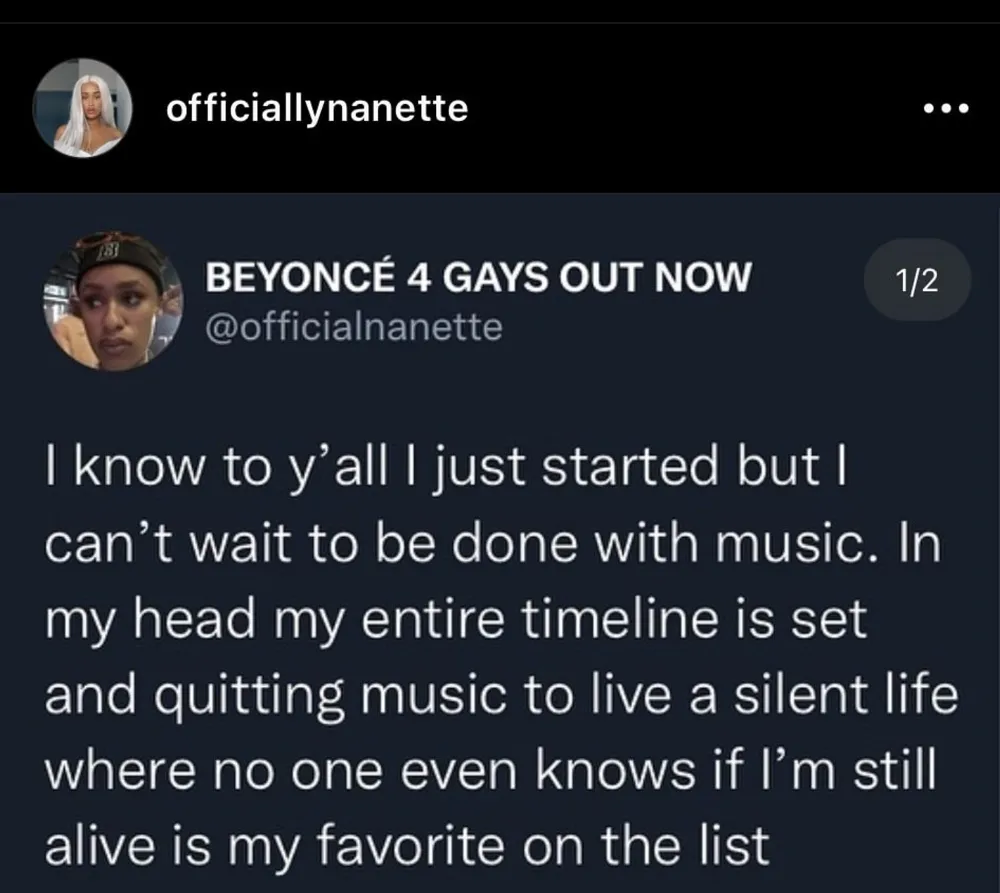Select the BEYONCÉ 4 GAYS OUT NOW name
Image resolution: width=1000 pixels, height=893 pixels.
coord(476,279)
